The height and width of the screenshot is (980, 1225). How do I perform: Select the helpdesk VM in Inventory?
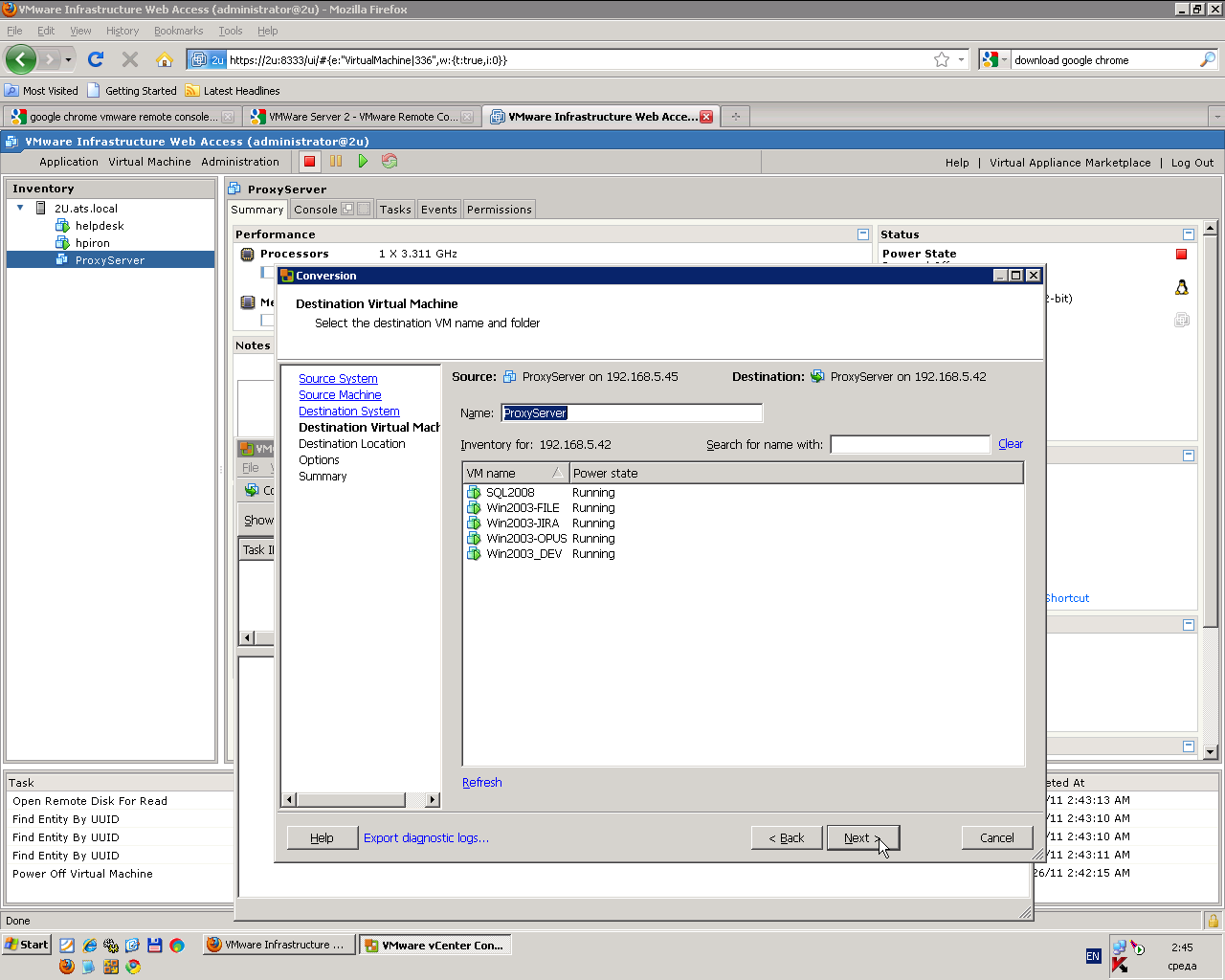click(100, 226)
